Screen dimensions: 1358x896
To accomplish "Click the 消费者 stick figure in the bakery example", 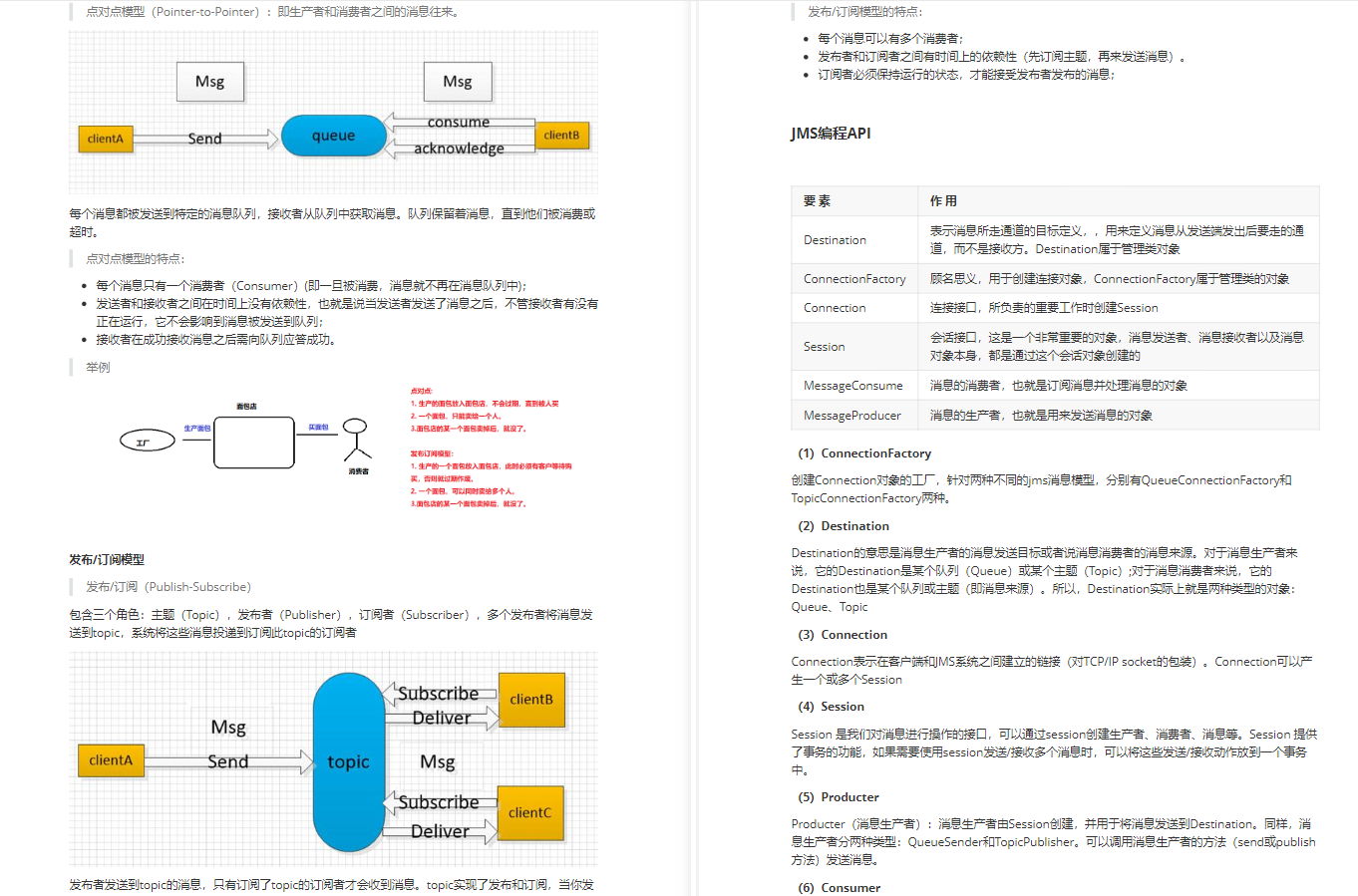I will point(356,441).
